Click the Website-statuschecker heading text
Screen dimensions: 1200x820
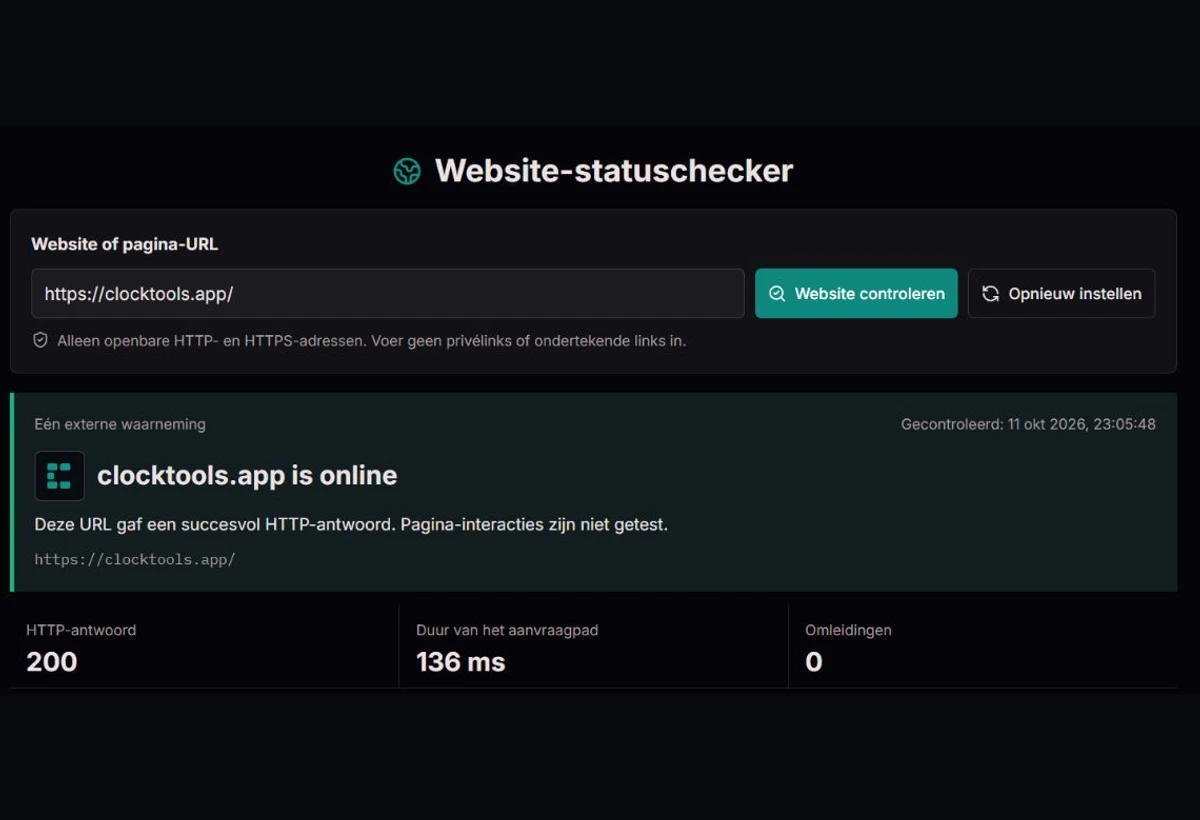click(614, 171)
